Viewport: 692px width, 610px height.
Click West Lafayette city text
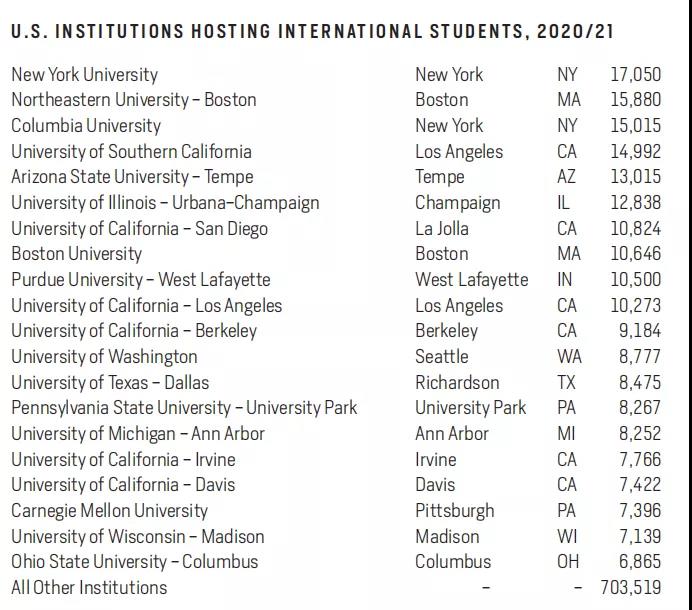pos(471,280)
